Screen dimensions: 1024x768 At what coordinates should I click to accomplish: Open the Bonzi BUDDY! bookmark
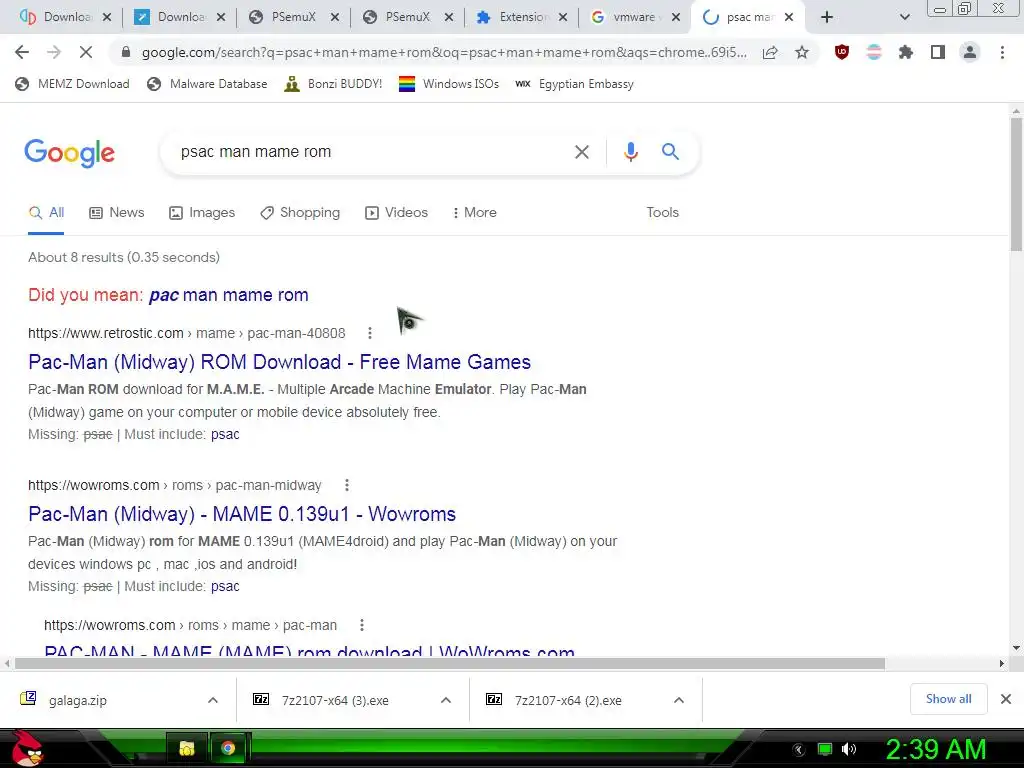tap(333, 84)
